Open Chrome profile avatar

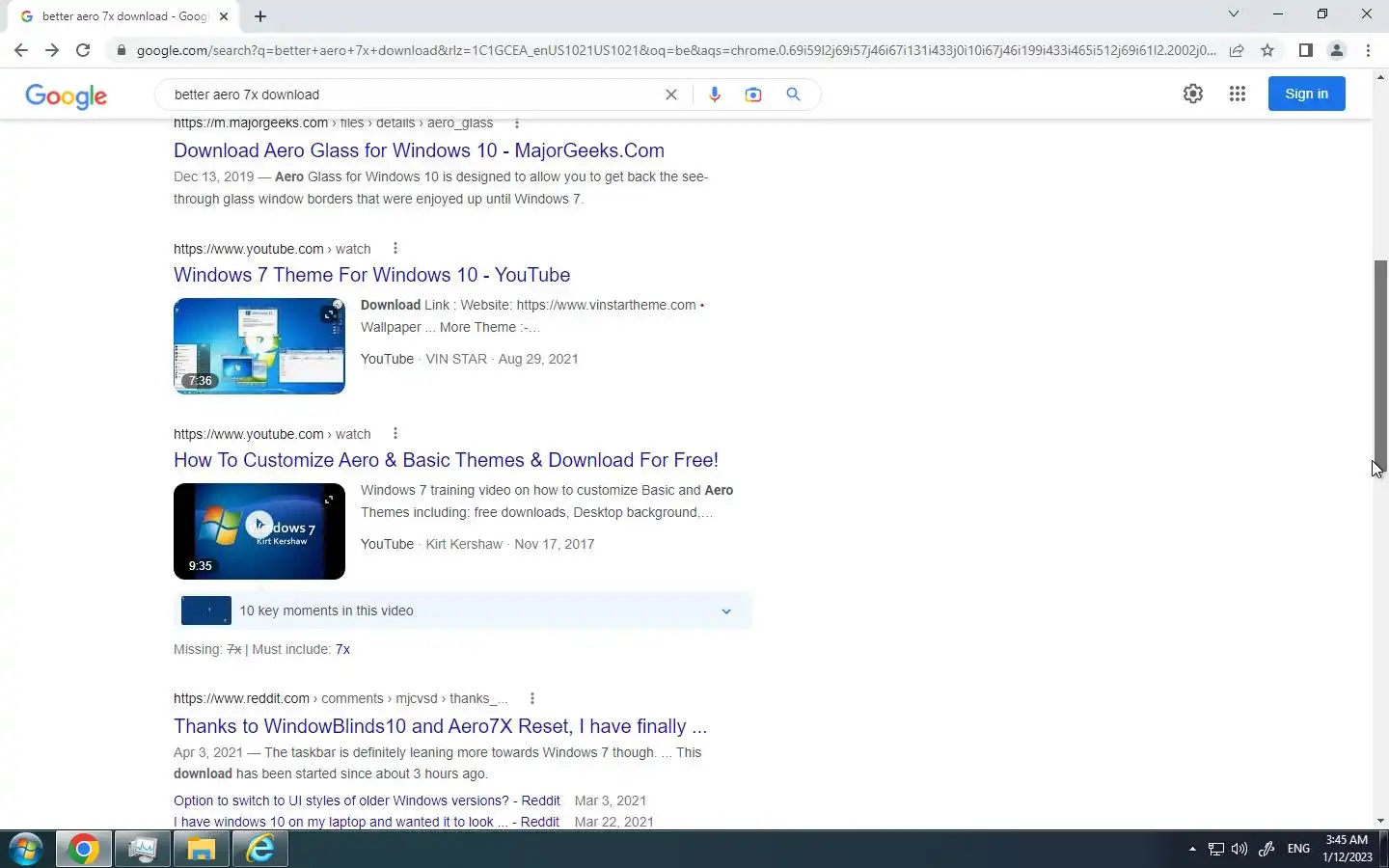(x=1337, y=50)
